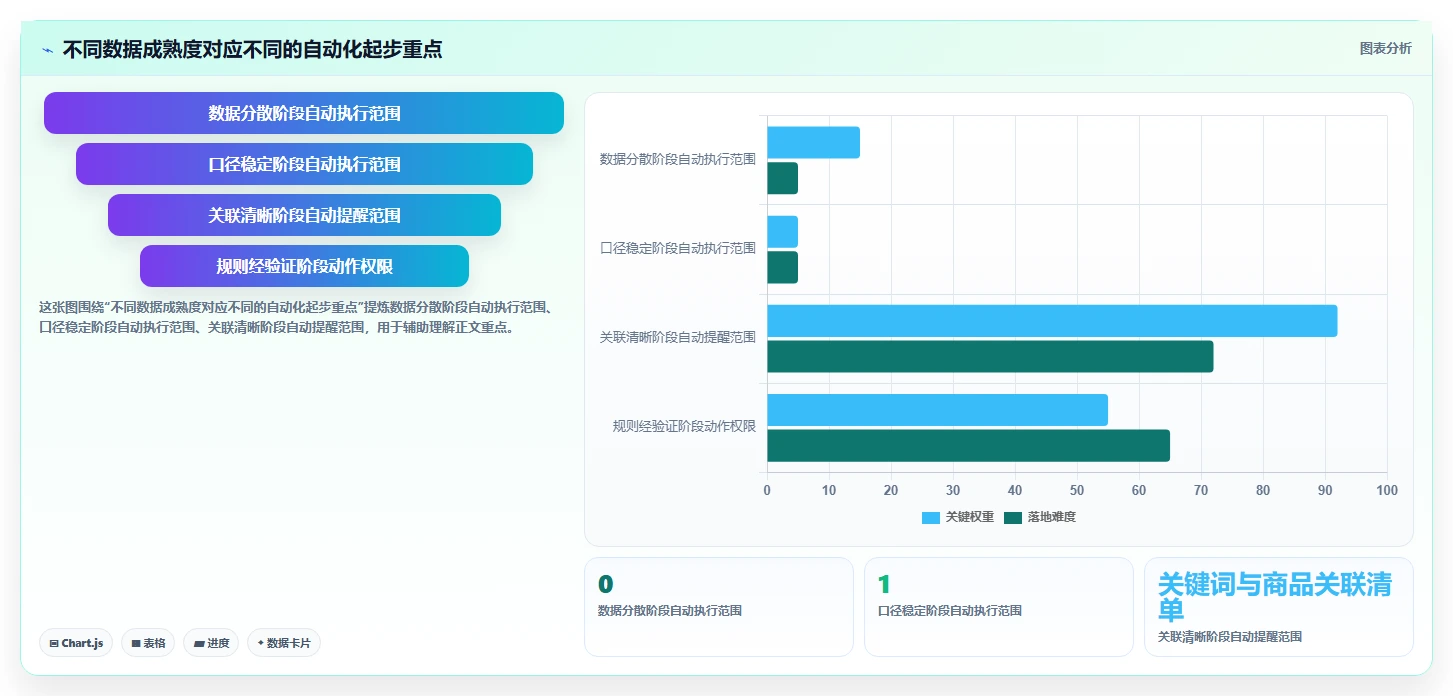Viewport: 1453px width, 696px height.
Task: Select the 关联清晰阶段自动提醒范围 funnel bar
Action: coord(304,215)
